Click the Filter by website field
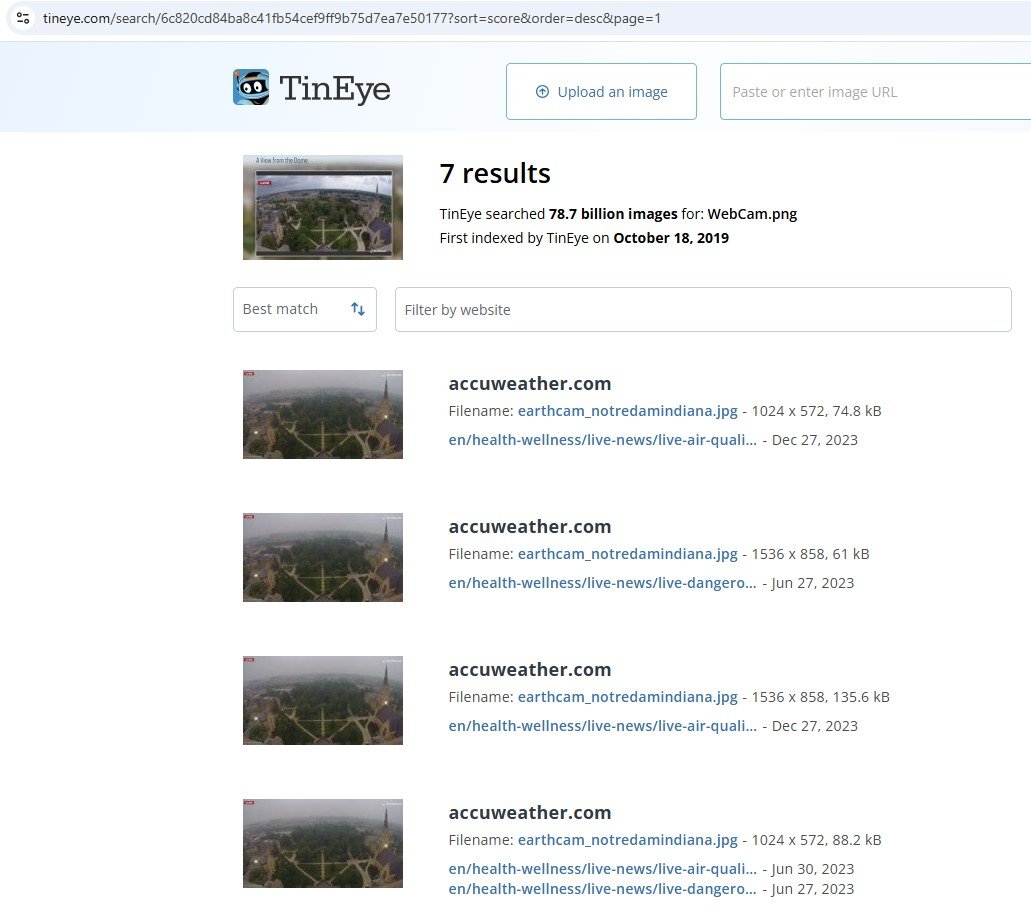The width and height of the screenshot is (1031, 912). [x=702, y=310]
